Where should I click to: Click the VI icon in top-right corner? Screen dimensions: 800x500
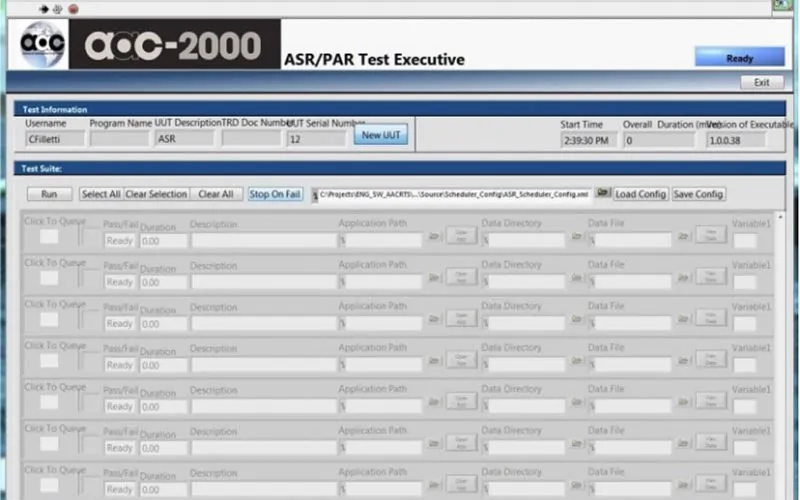tap(783, 6)
